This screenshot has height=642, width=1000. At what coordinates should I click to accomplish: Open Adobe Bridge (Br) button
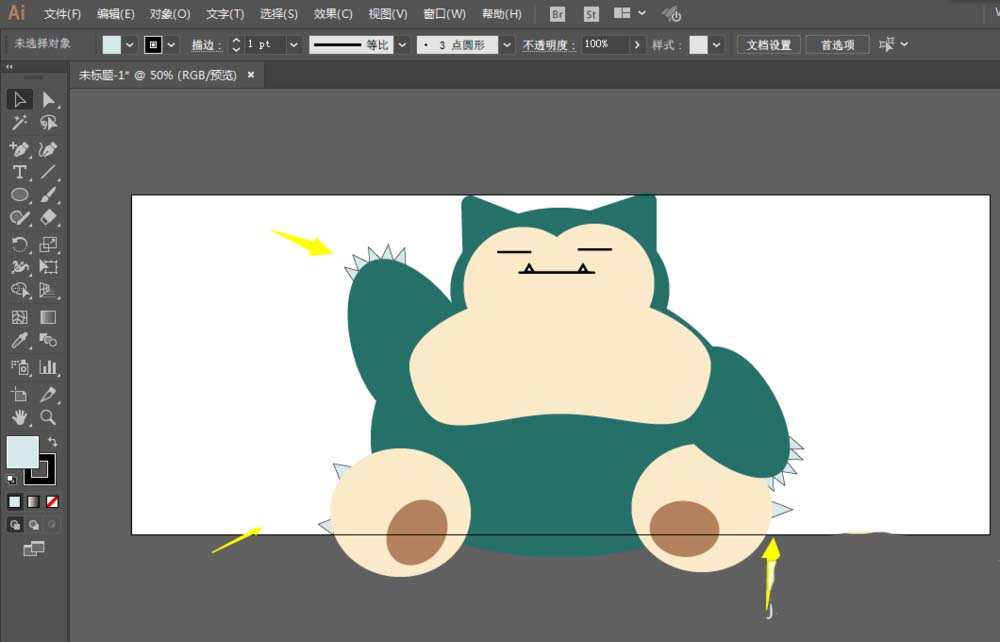pos(557,14)
